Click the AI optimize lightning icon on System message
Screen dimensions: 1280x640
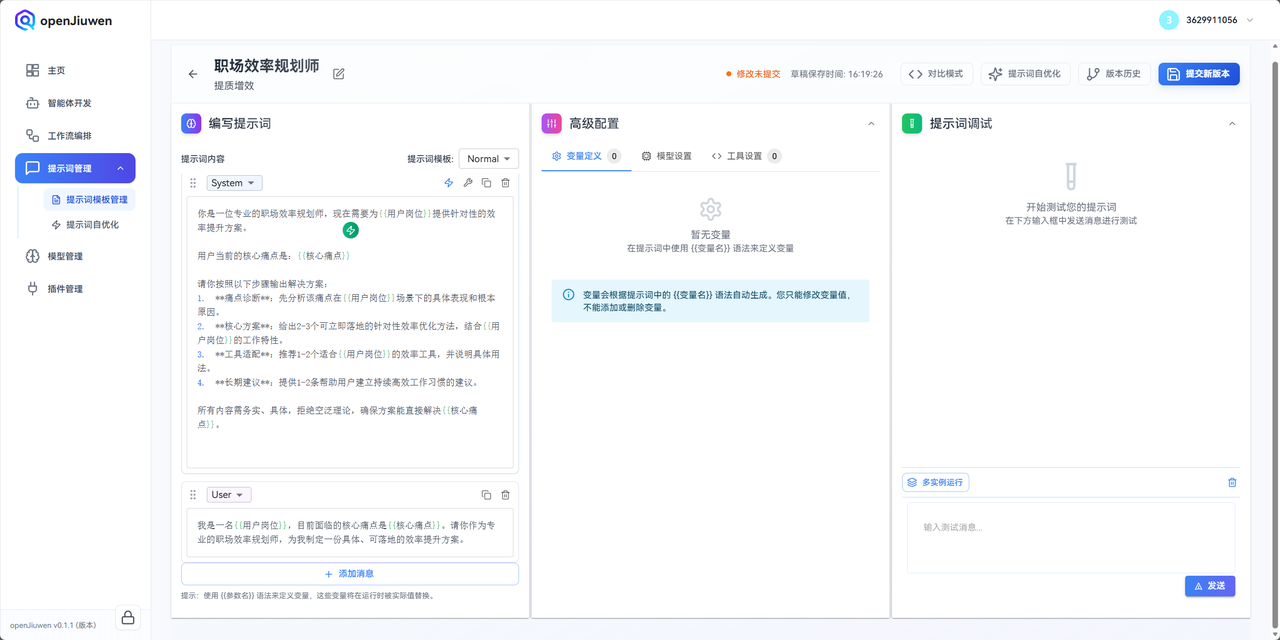tap(448, 183)
